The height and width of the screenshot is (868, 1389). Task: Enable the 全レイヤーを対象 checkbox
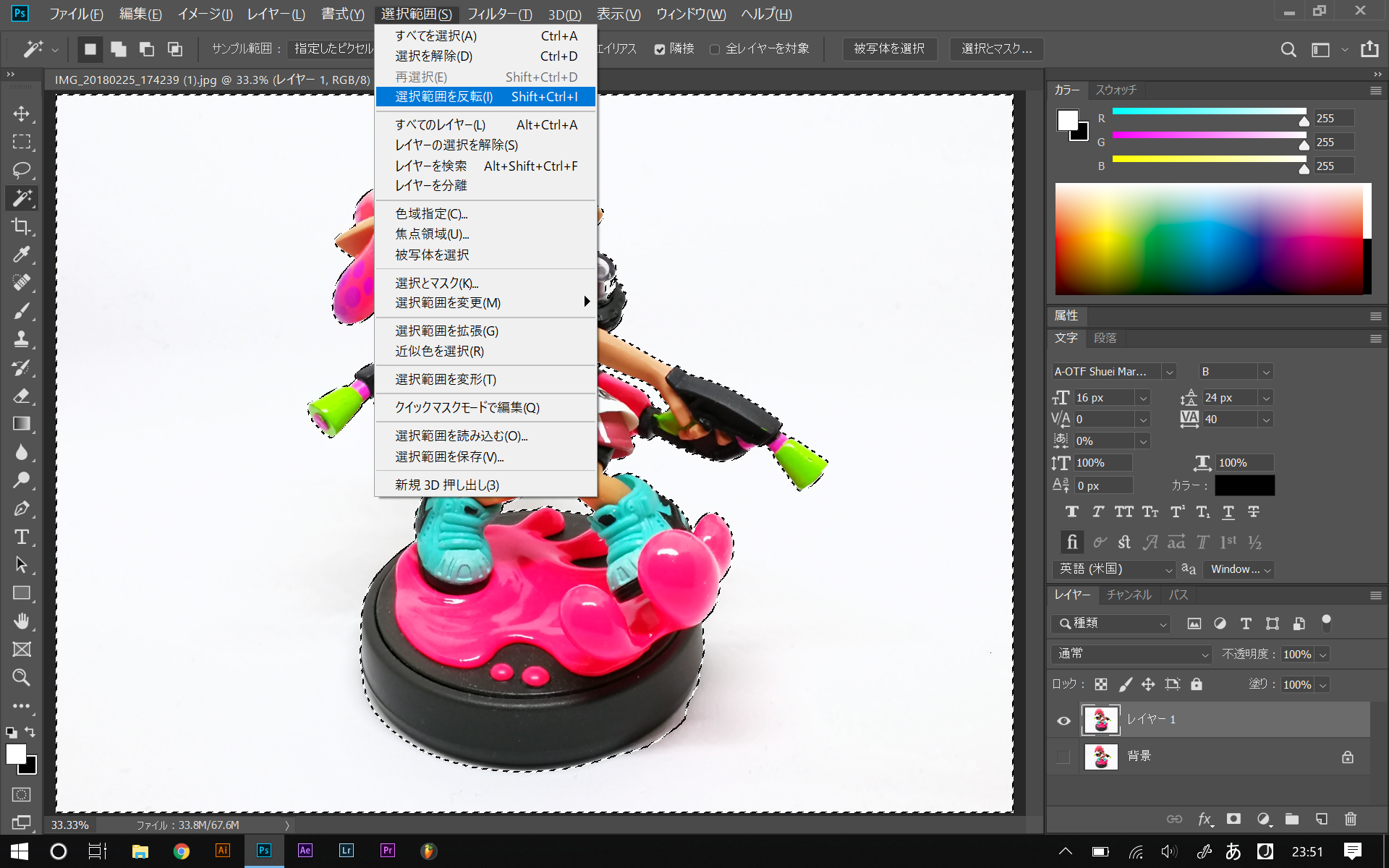point(715,49)
